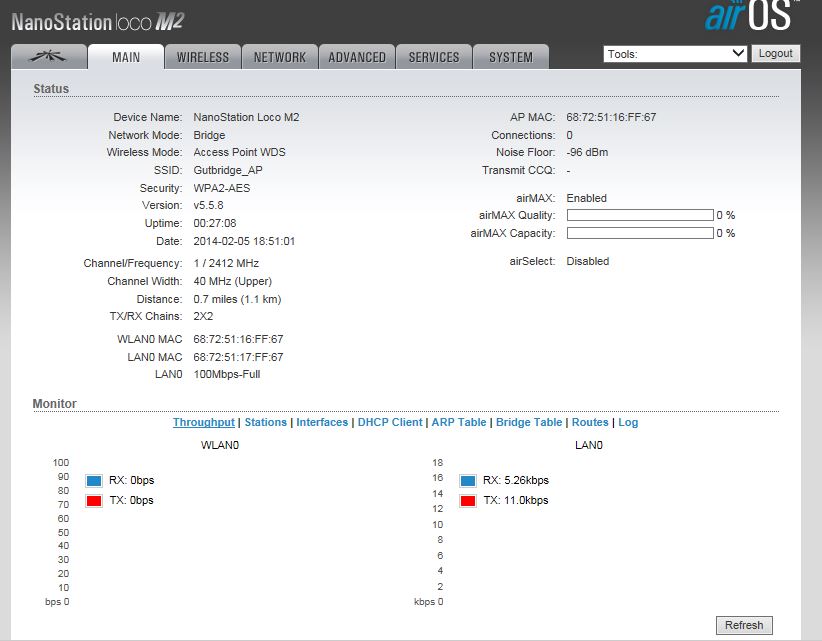Click the security value 'WPA2-AES'
This screenshot has width=822, height=641.
[222, 188]
